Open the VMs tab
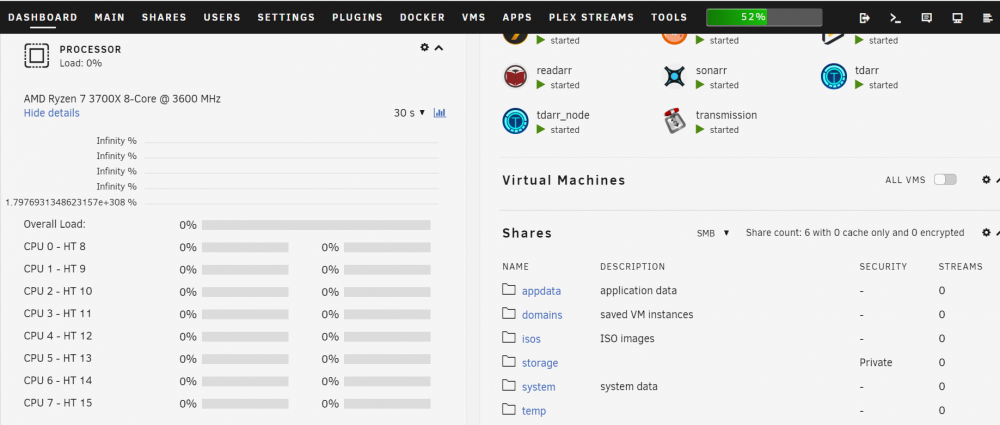Screen dimensions: 1000x425 pyautogui.click(x=474, y=17)
